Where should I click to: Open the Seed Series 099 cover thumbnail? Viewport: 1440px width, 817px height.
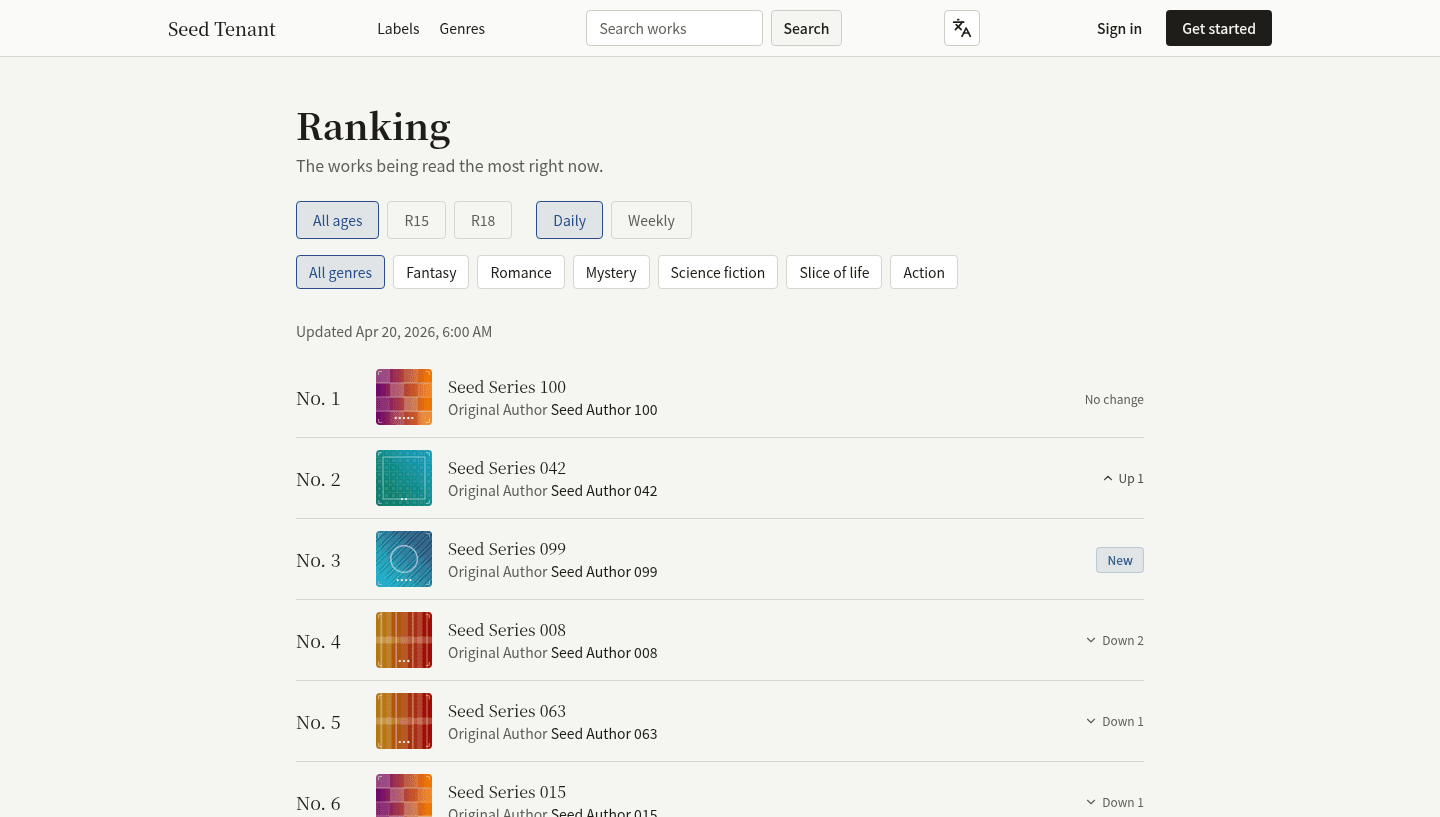(x=404, y=559)
